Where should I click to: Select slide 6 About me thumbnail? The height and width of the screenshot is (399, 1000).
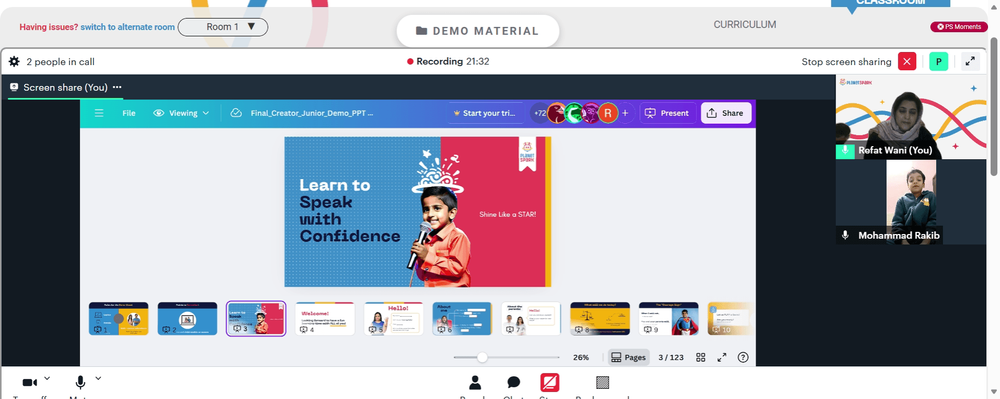462,319
